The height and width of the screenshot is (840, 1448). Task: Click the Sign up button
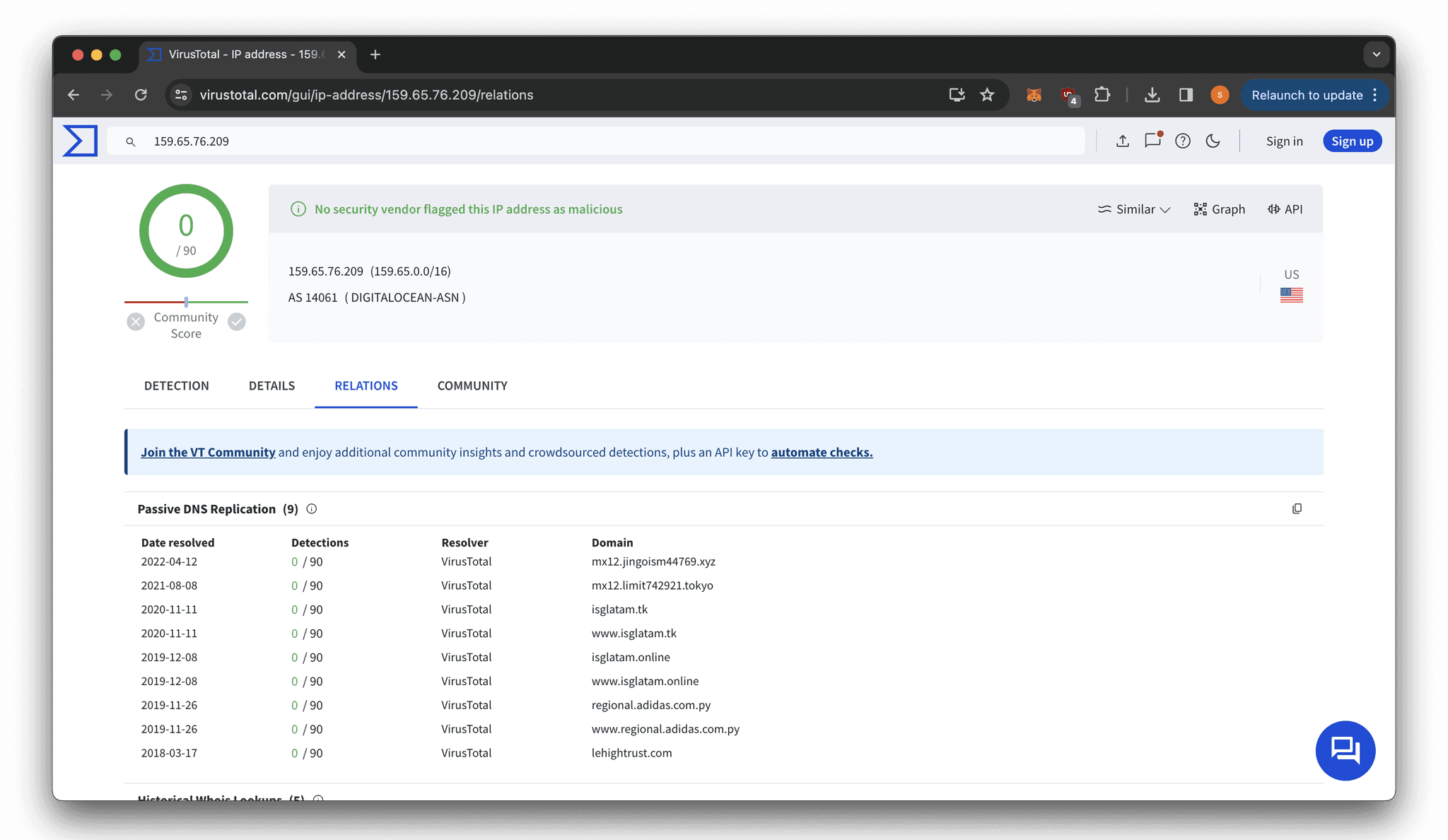[x=1352, y=141]
